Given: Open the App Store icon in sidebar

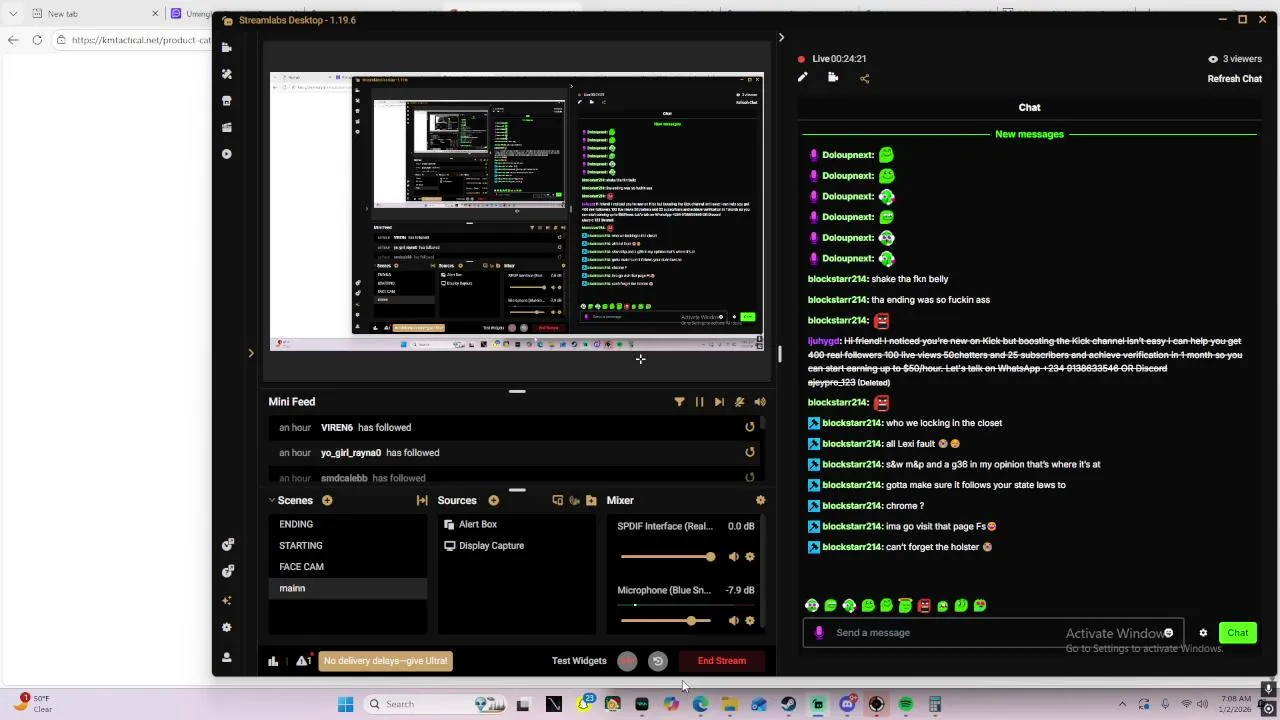Looking at the screenshot, I should click(x=227, y=101).
